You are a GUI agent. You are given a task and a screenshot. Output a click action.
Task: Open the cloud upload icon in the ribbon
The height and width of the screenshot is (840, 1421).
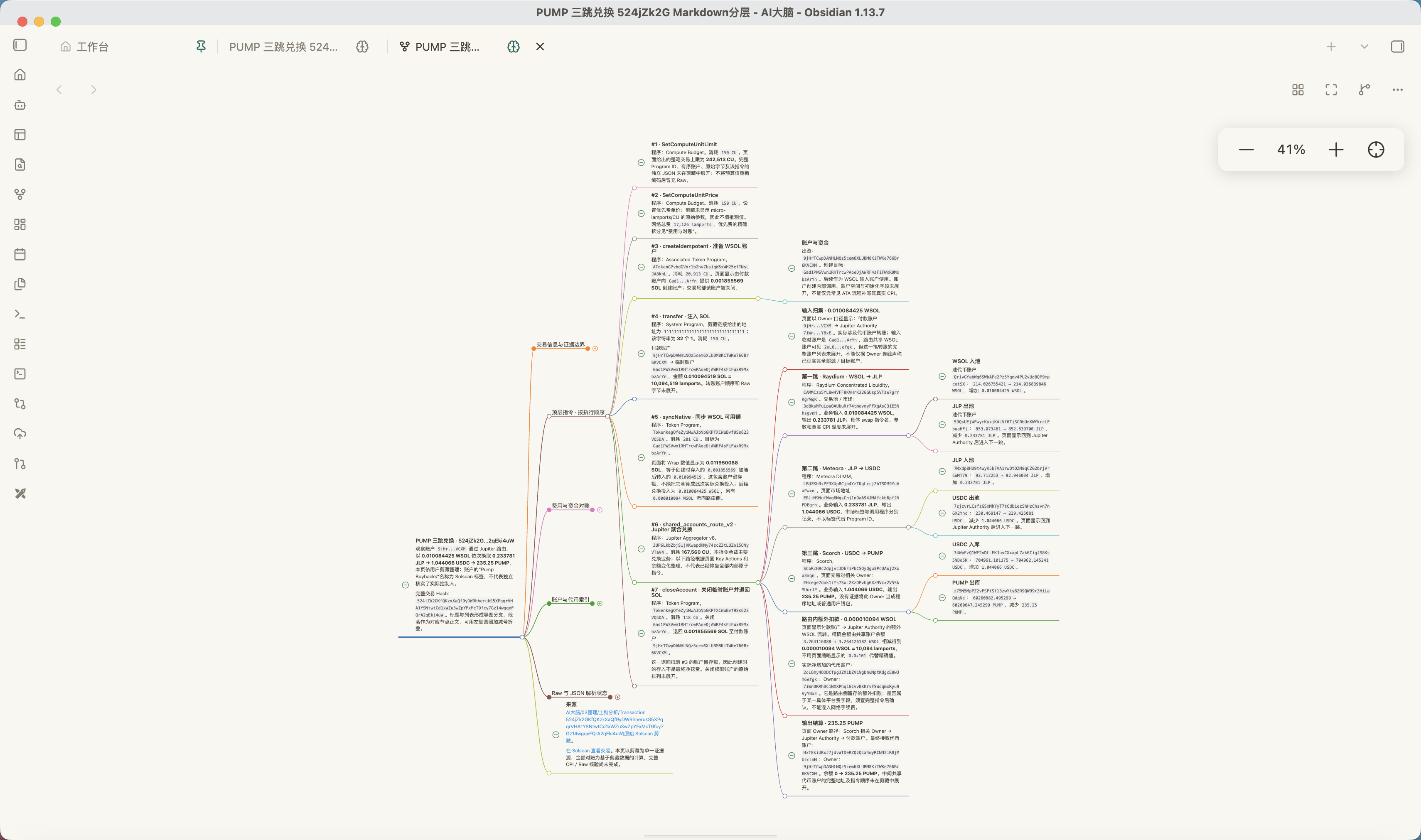[20, 434]
